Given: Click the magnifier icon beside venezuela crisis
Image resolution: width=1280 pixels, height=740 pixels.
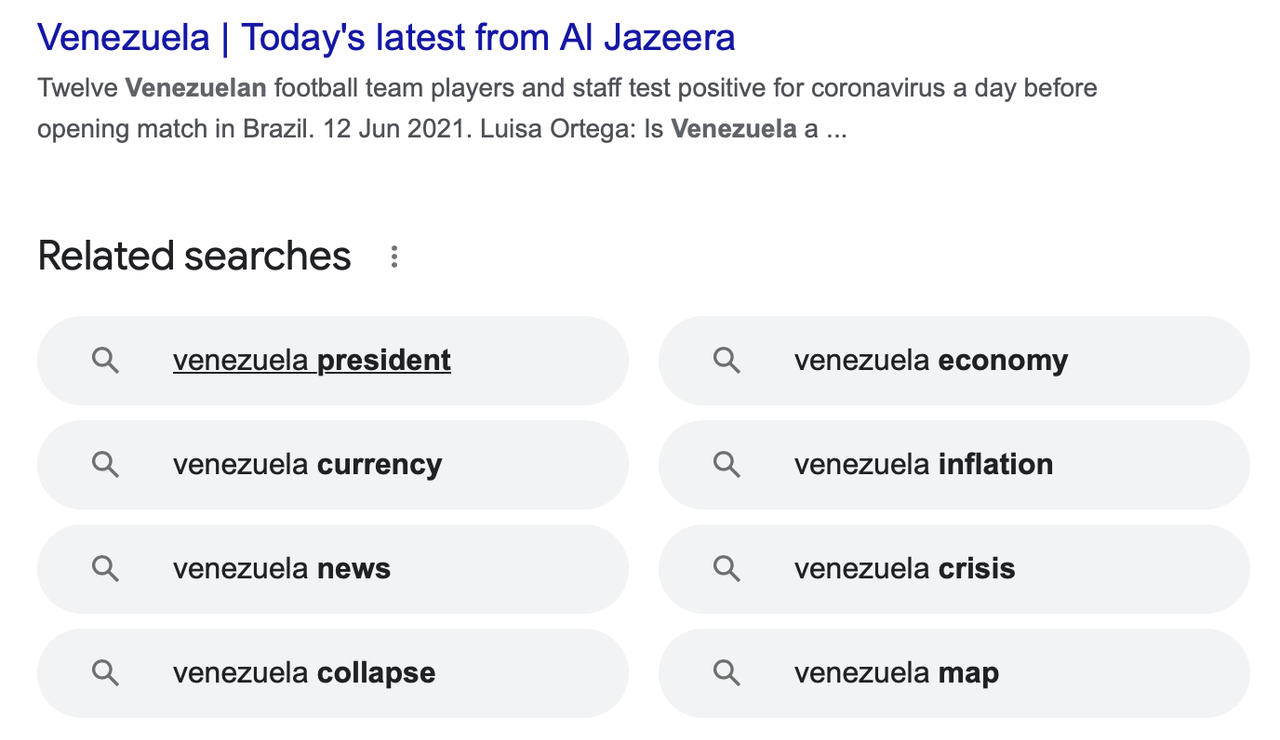Looking at the screenshot, I should [727, 569].
